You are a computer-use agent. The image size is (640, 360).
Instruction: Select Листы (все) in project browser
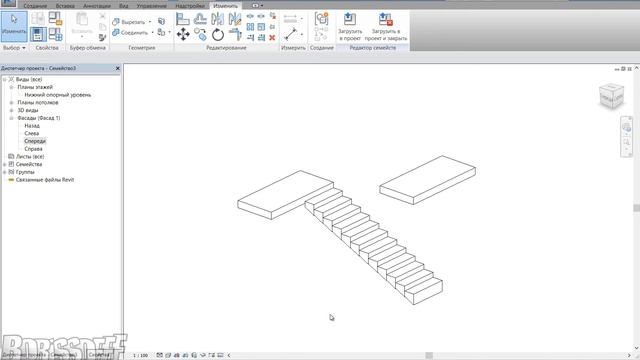[30, 157]
